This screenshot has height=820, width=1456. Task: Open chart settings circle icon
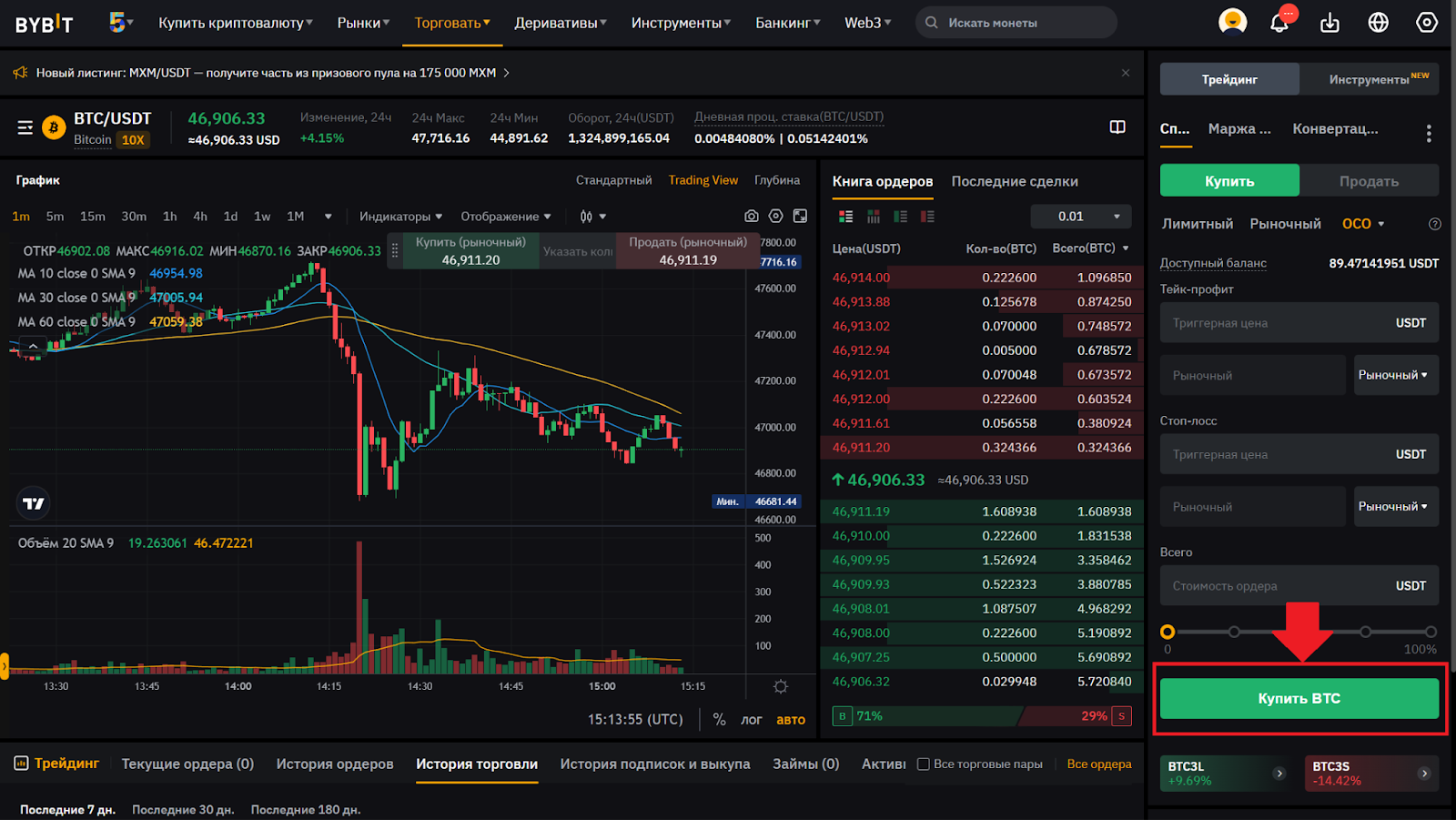pos(775,216)
